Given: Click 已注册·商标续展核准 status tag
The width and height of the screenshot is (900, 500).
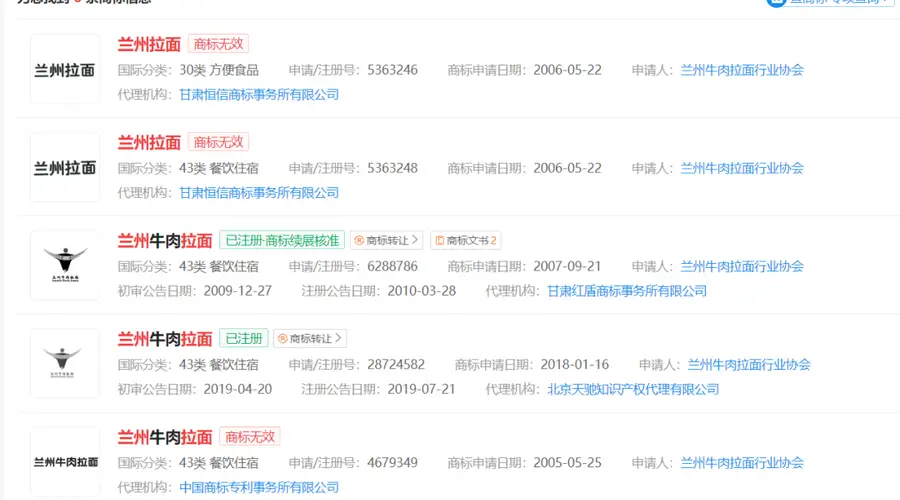Looking at the screenshot, I should point(282,241).
